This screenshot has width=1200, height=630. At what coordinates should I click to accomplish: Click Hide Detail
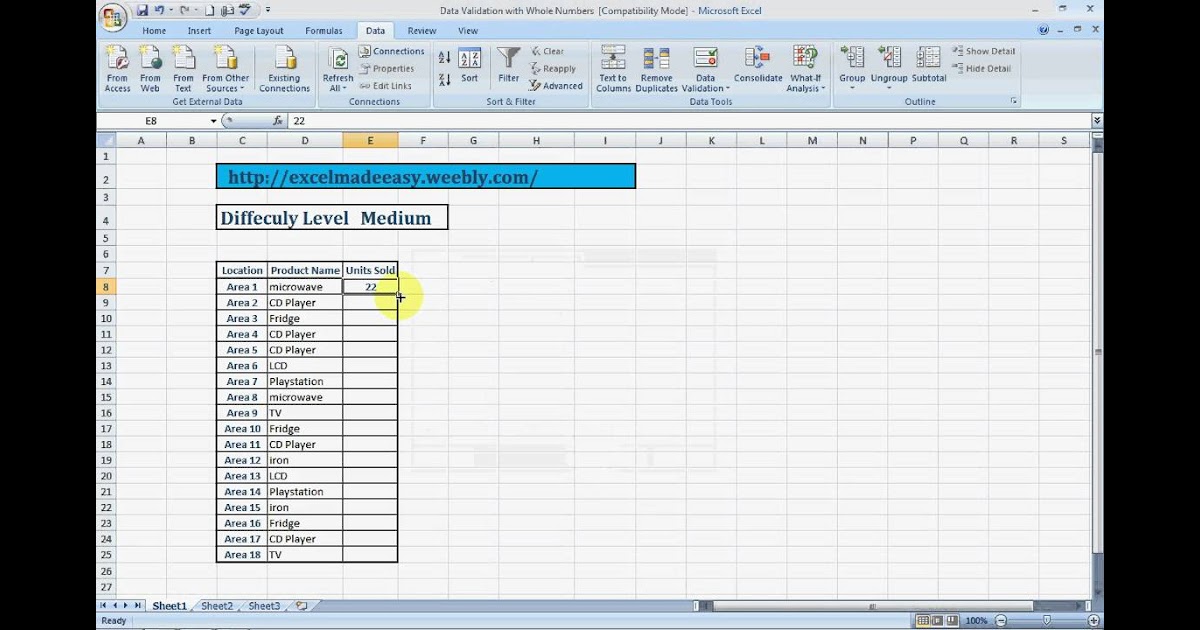[x=982, y=69]
